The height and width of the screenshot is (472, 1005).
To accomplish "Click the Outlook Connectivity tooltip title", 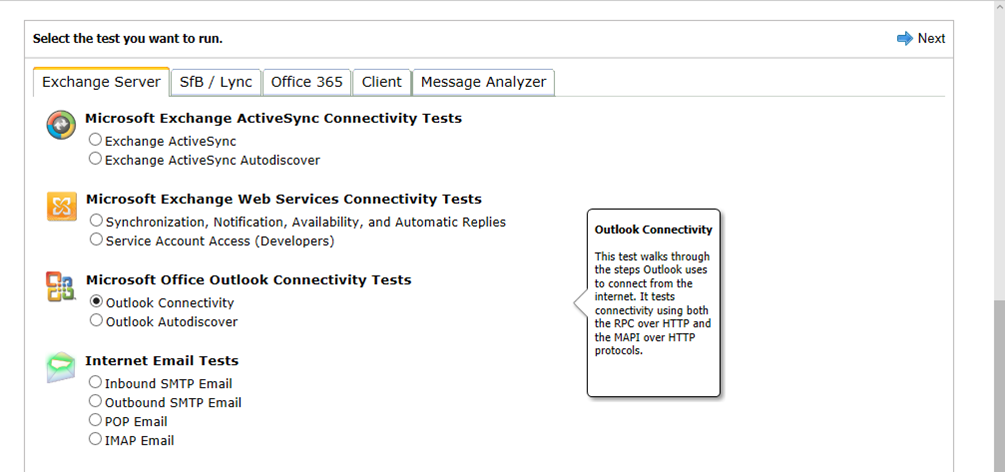I will click(x=653, y=230).
